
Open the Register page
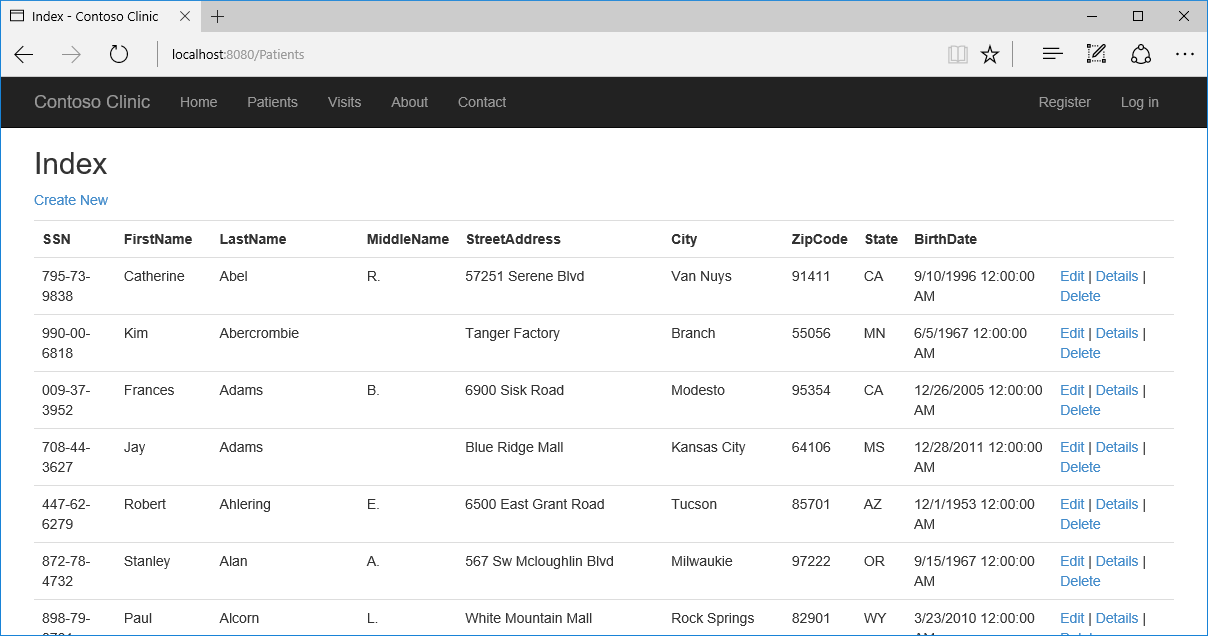(x=1064, y=102)
